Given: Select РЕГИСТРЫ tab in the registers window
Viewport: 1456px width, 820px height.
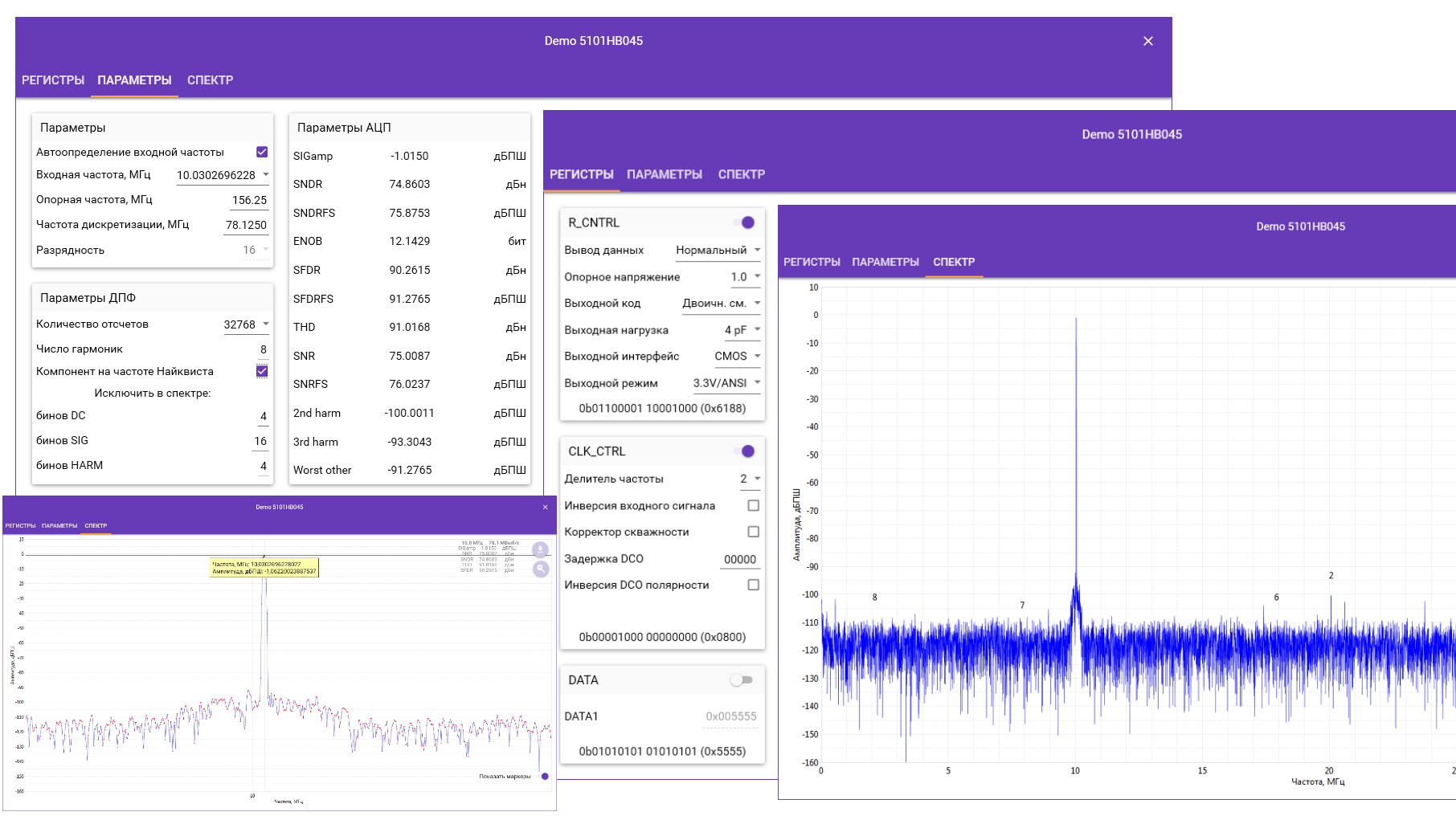Looking at the screenshot, I should coord(582,174).
